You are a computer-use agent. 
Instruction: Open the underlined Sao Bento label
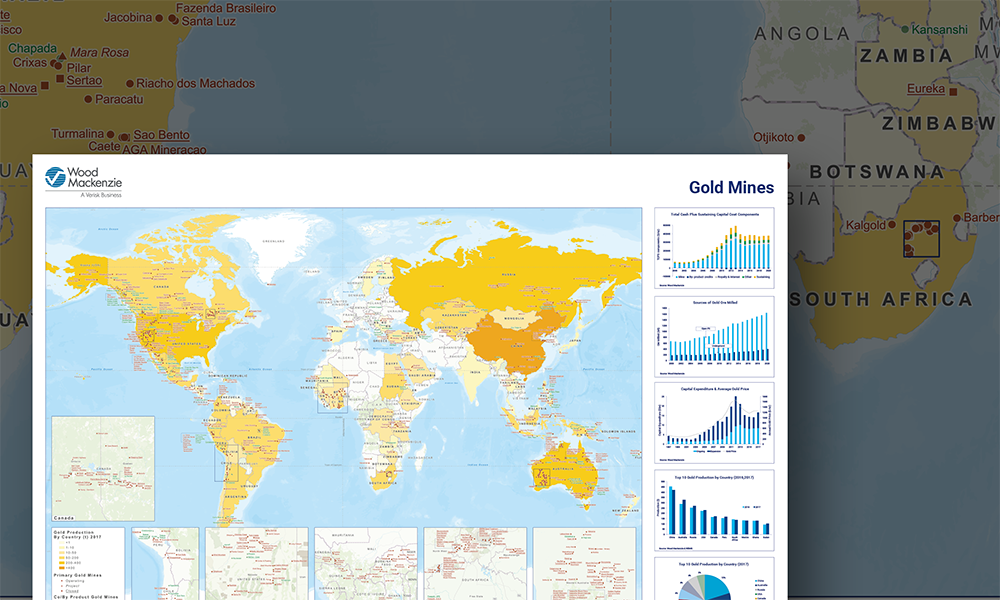pyautogui.click(x=161, y=134)
